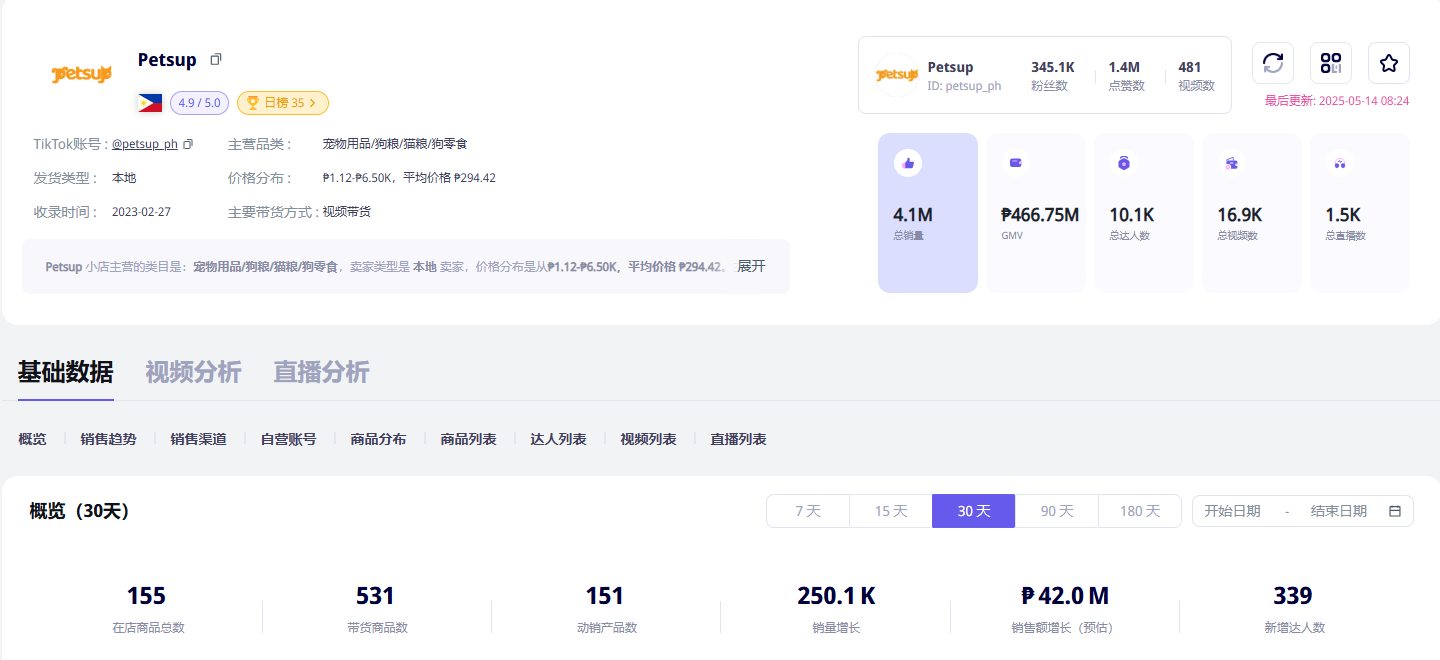
Task: Select the 15天 time range
Action: coord(891,511)
